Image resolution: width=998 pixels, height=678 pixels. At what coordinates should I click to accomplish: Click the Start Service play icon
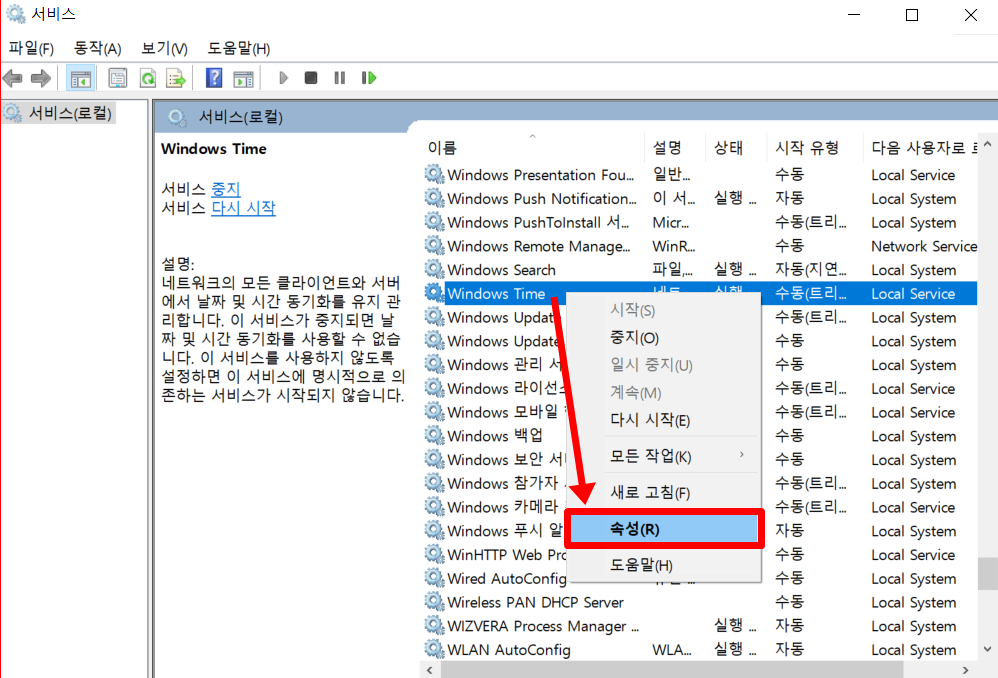pos(283,78)
